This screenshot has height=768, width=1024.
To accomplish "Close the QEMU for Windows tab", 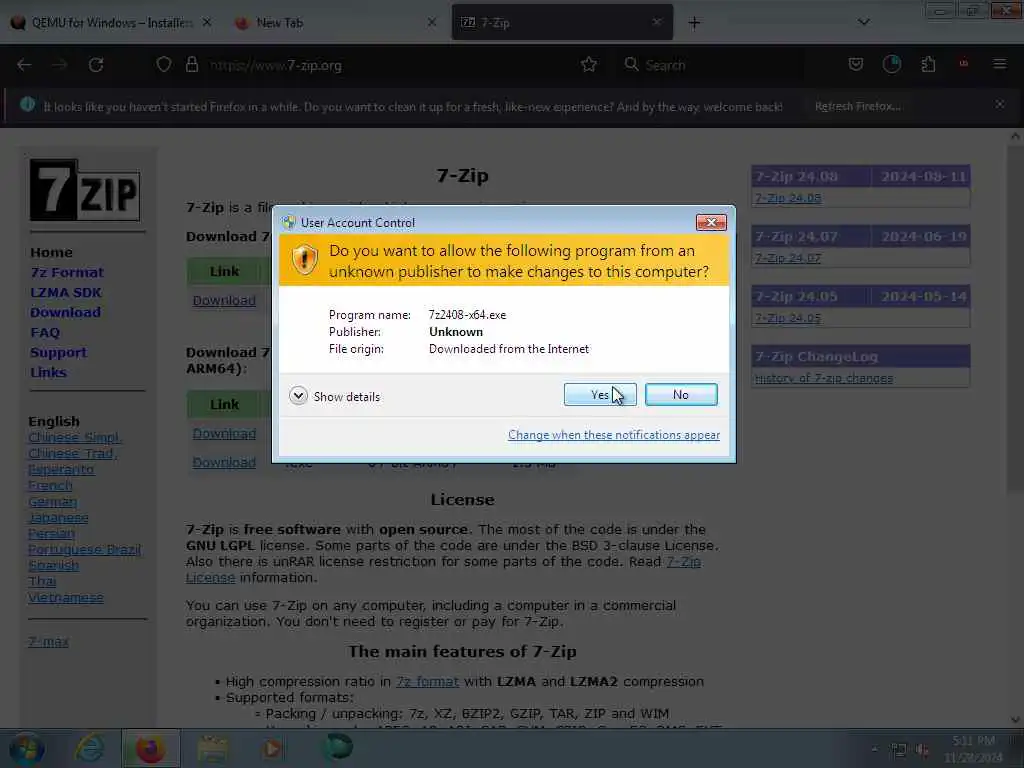I will coord(206,22).
